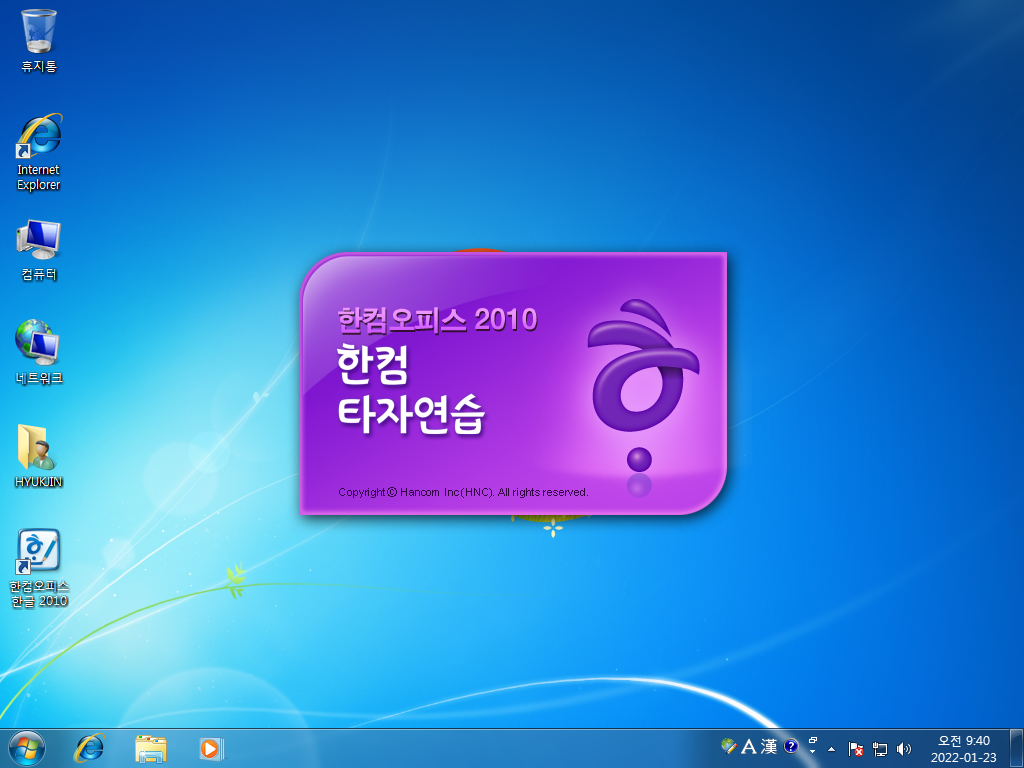Select the Internet Explorer desktop shortcut

[39, 152]
